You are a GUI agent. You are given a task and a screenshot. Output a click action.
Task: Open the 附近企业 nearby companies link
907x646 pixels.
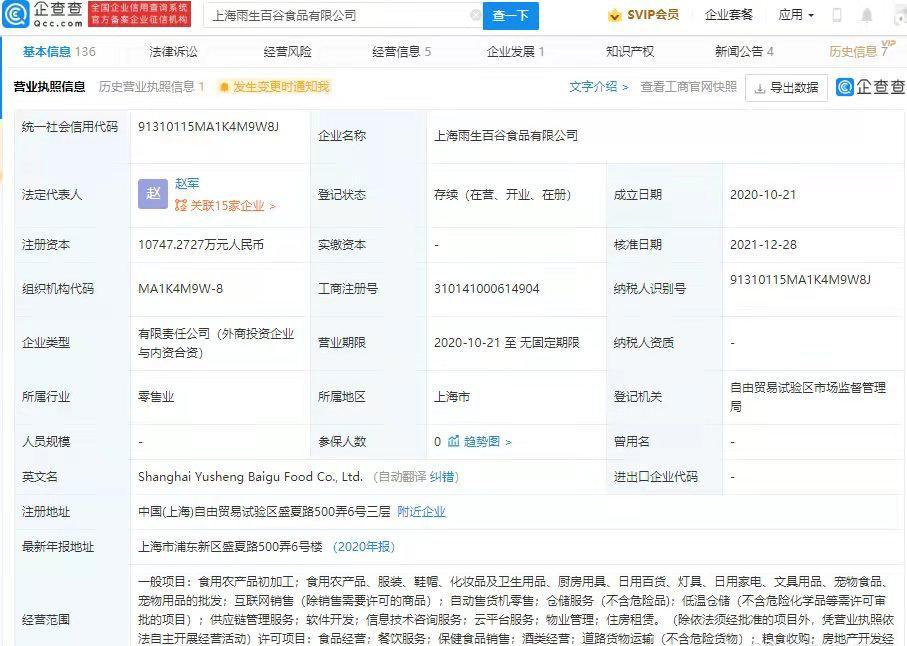[421, 511]
